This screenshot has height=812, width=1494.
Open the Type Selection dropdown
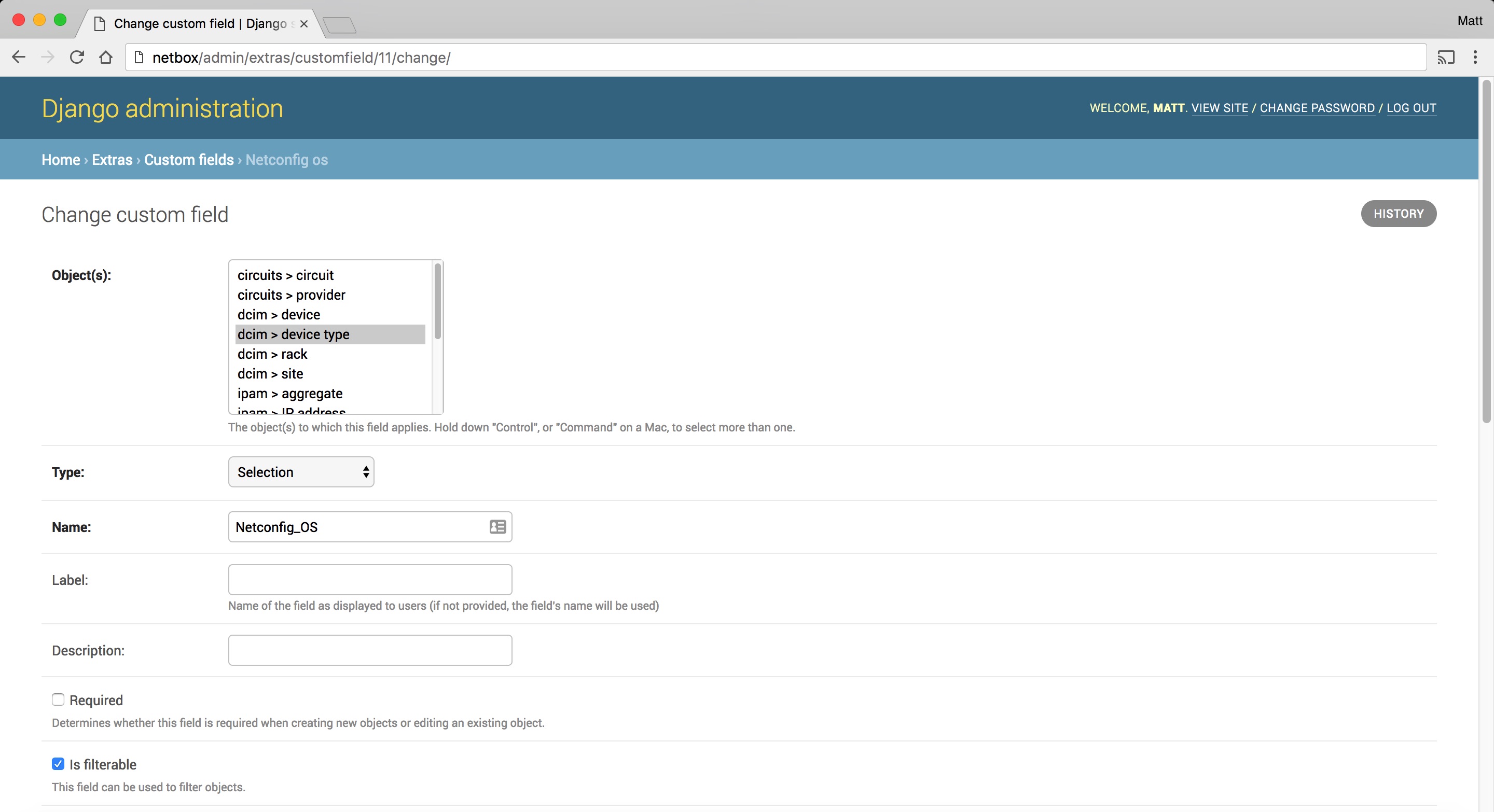301,472
